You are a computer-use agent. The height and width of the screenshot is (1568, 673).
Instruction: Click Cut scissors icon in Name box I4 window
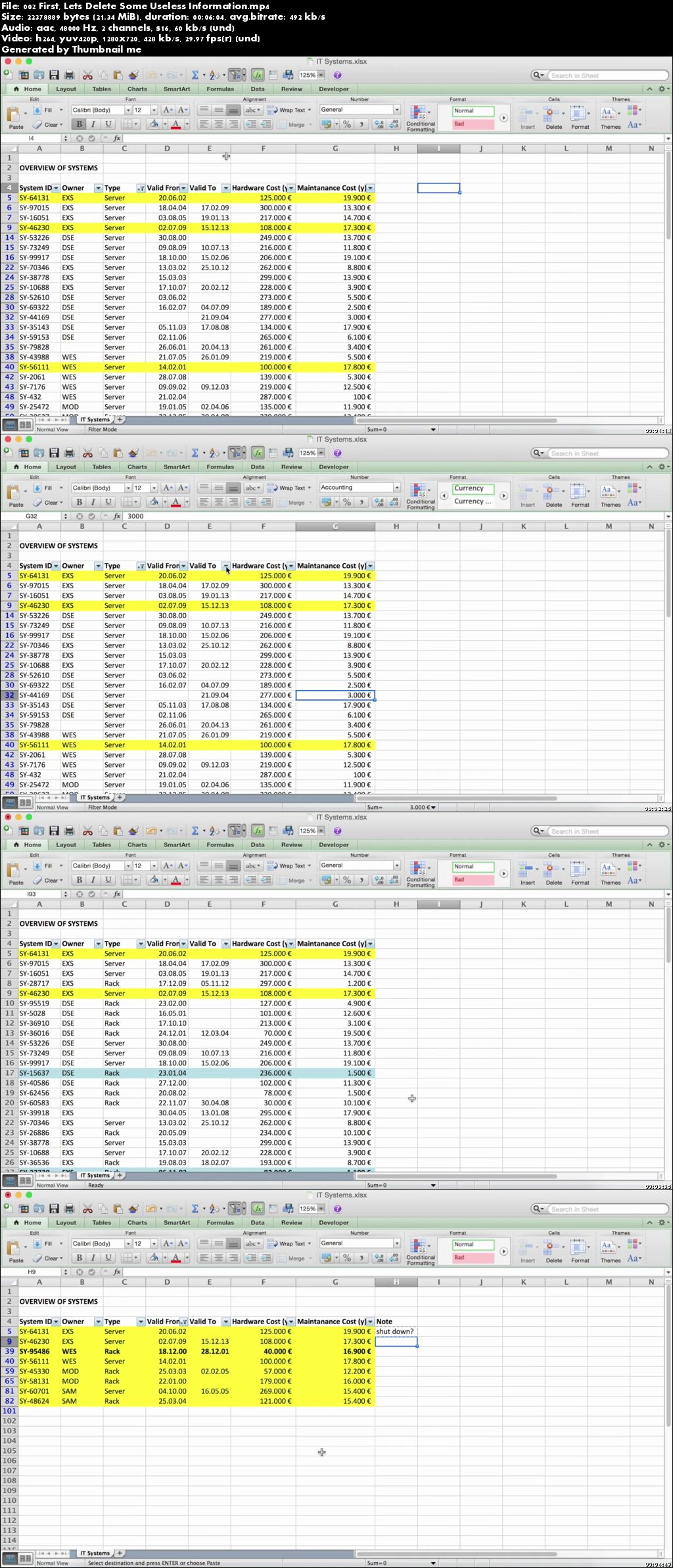(87, 76)
